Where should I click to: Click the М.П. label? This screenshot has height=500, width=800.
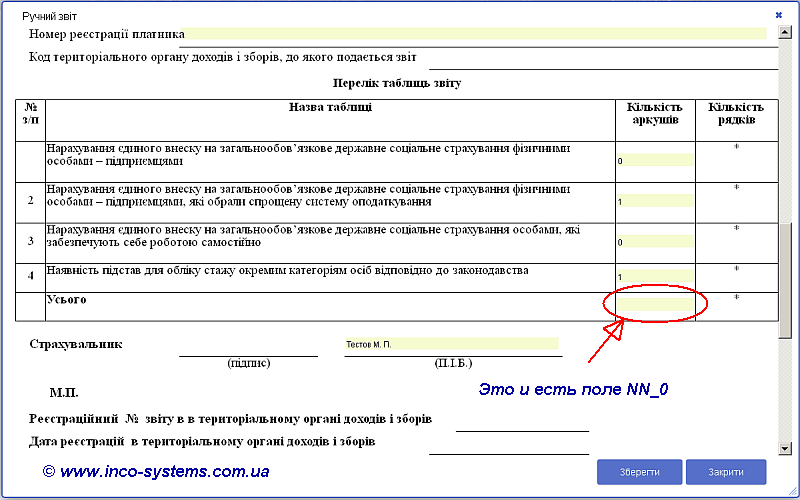(64, 393)
